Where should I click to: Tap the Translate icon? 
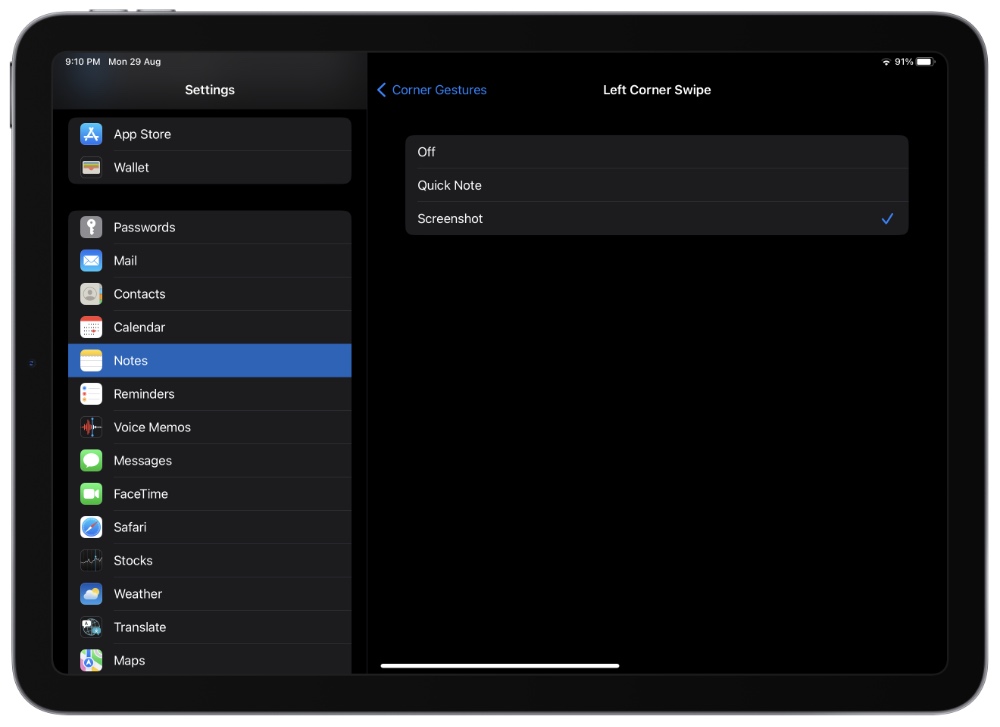(91, 627)
